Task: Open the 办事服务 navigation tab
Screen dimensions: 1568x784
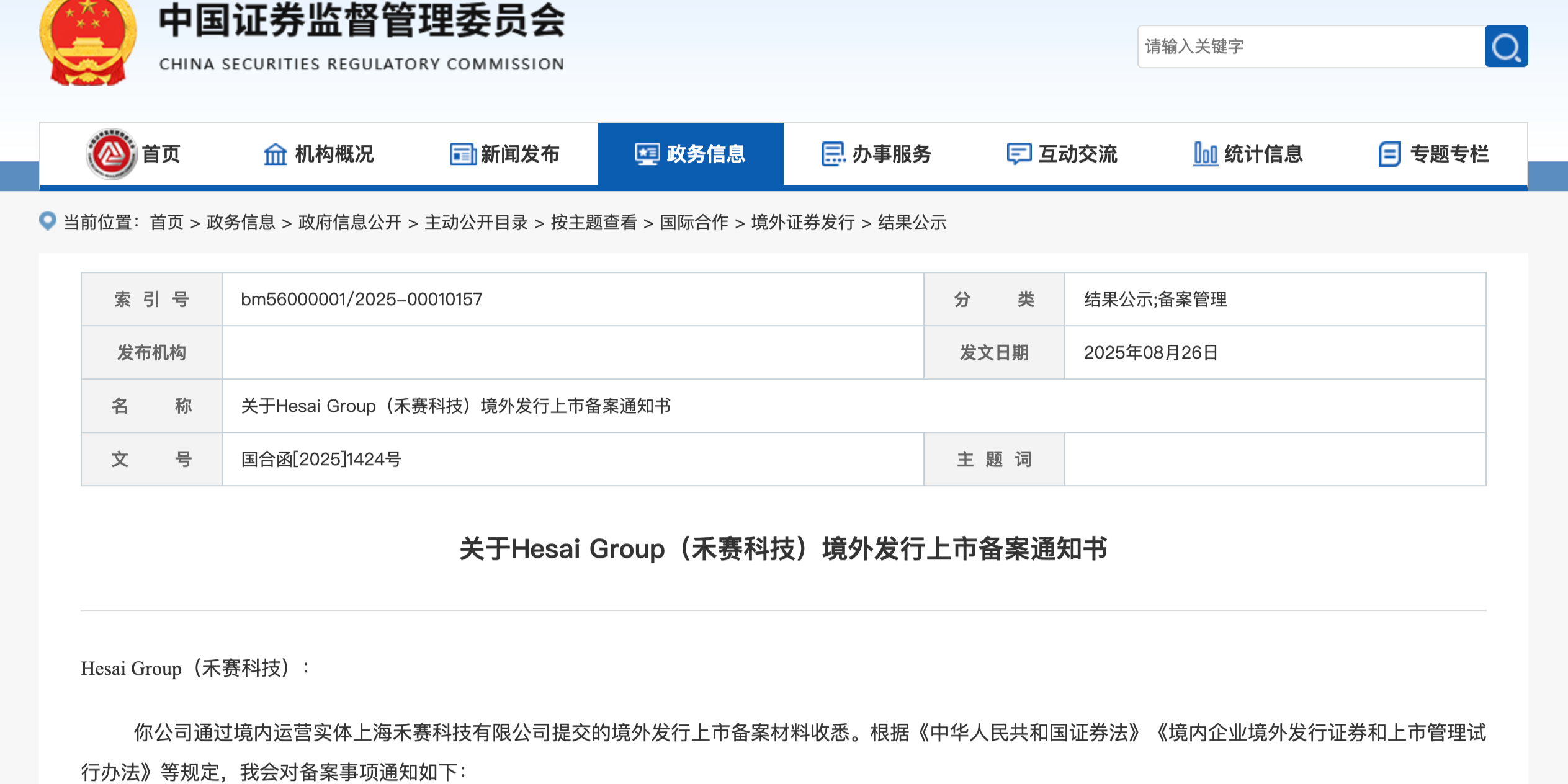Action: point(877,154)
